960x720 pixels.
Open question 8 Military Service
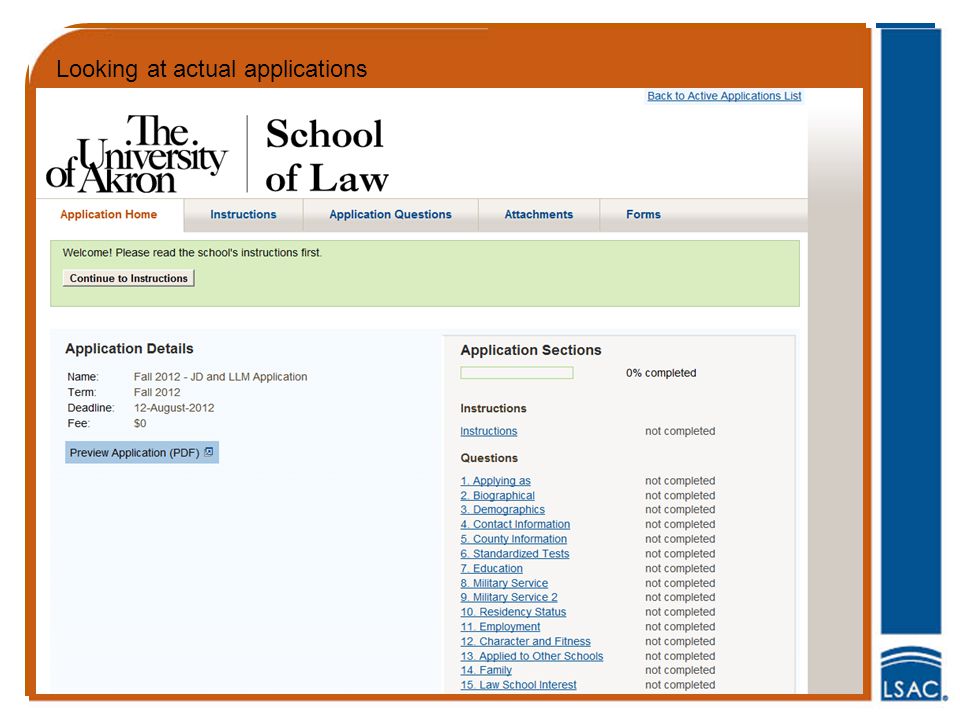pos(504,583)
